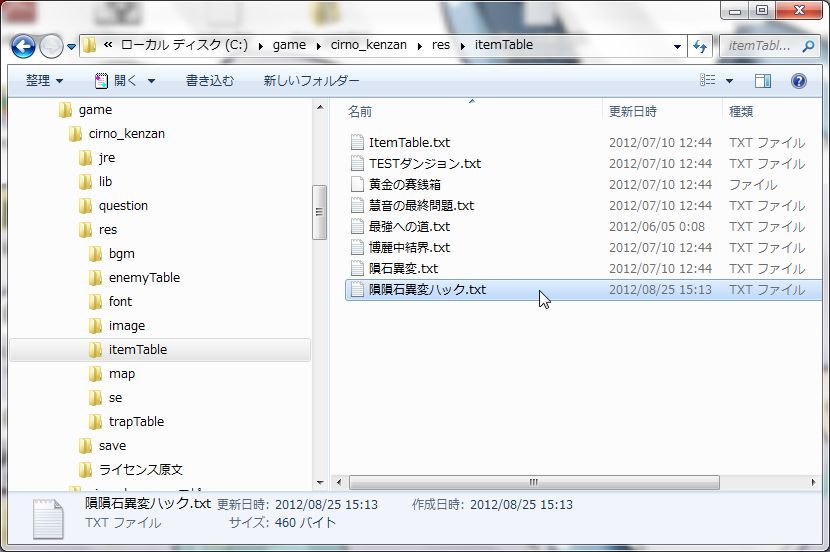
Task: Expand the arrow after the res breadcrumb
Action: coord(463,47)
